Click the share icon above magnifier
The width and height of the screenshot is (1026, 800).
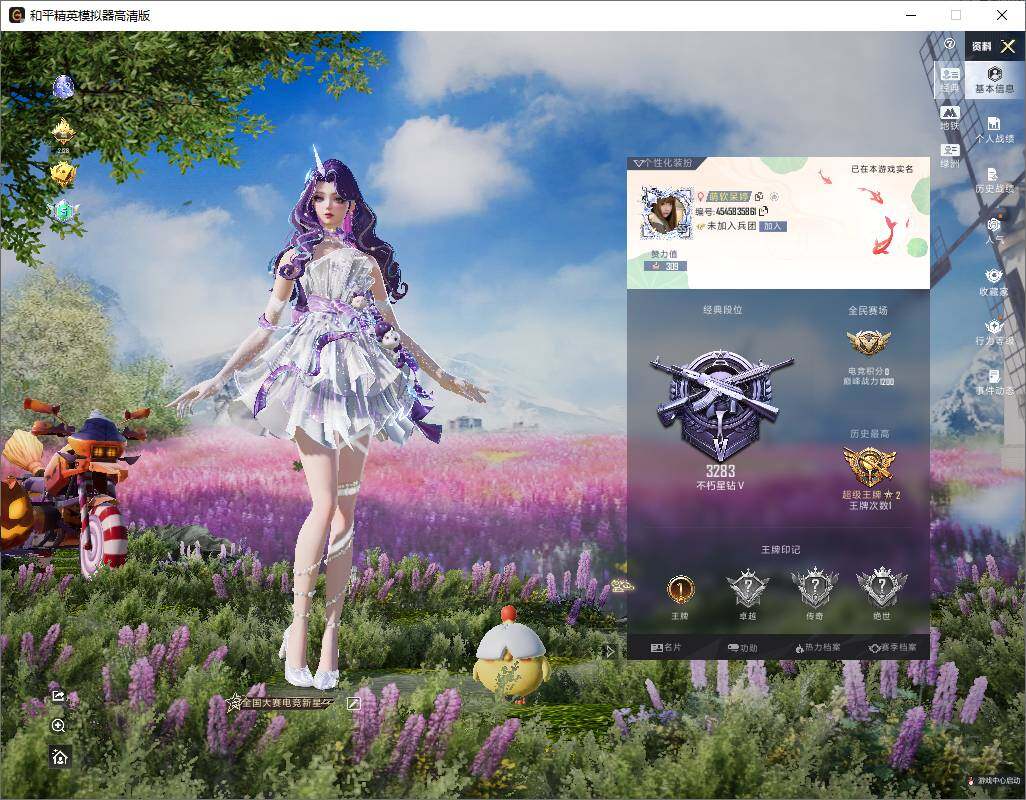[58, 696]
